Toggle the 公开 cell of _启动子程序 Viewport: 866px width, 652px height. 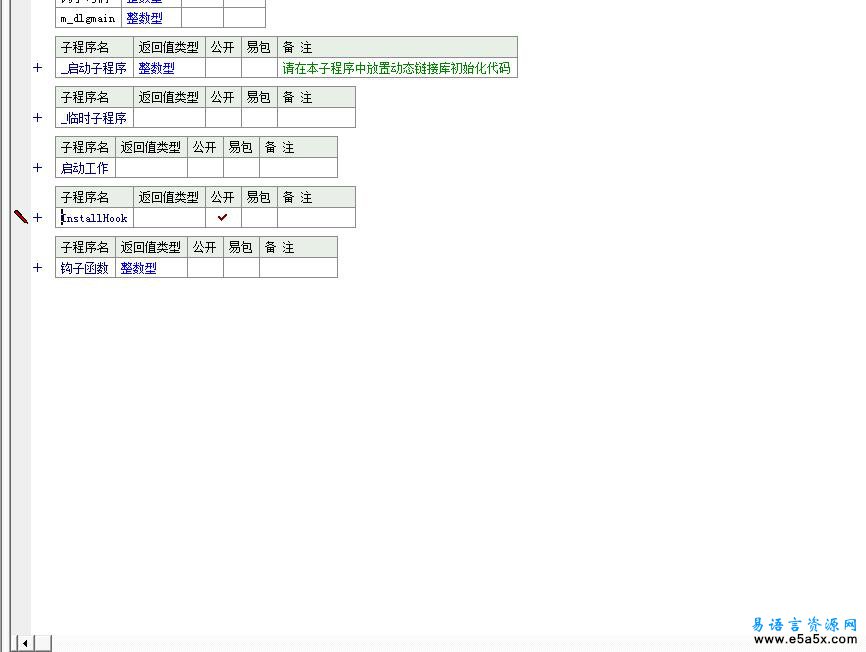click(223, 68)
